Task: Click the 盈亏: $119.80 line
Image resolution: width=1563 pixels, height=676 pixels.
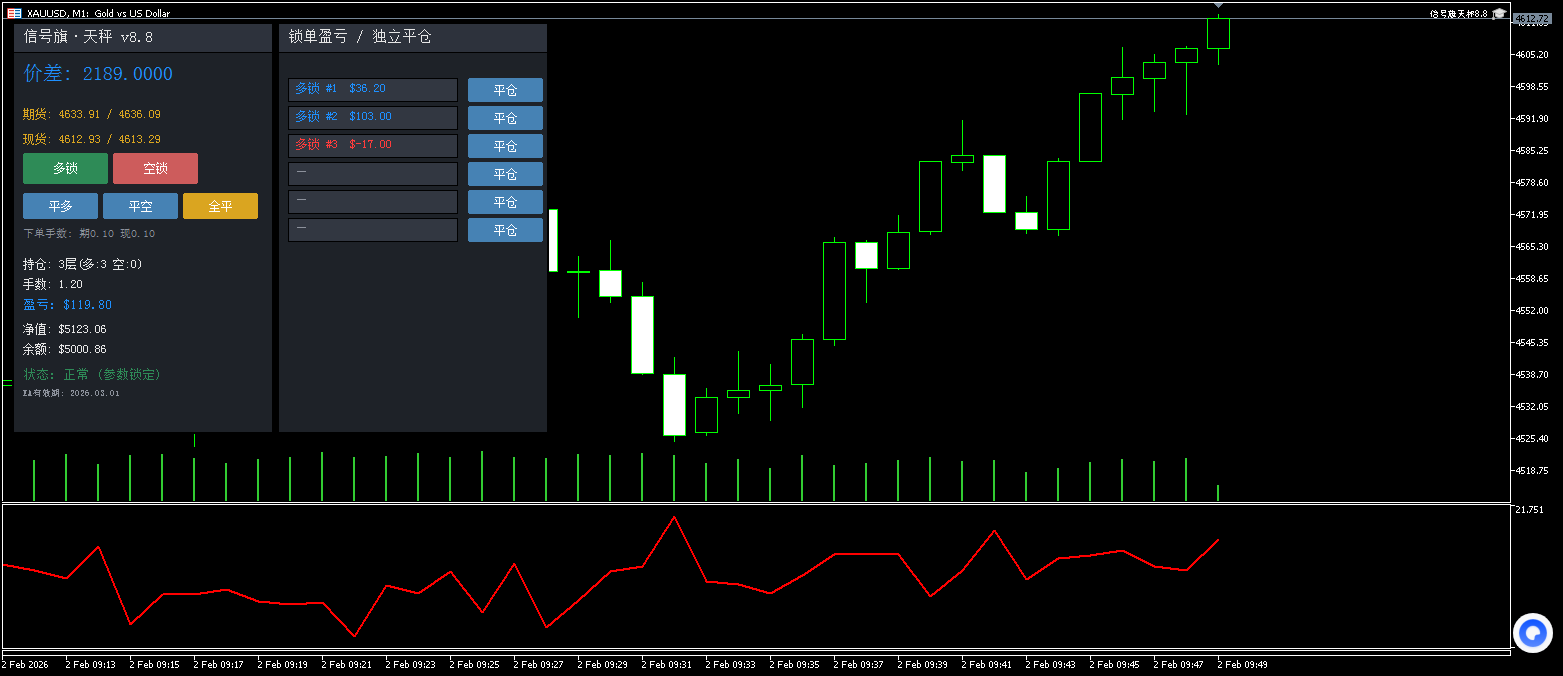Action: (x=67, y=305)
